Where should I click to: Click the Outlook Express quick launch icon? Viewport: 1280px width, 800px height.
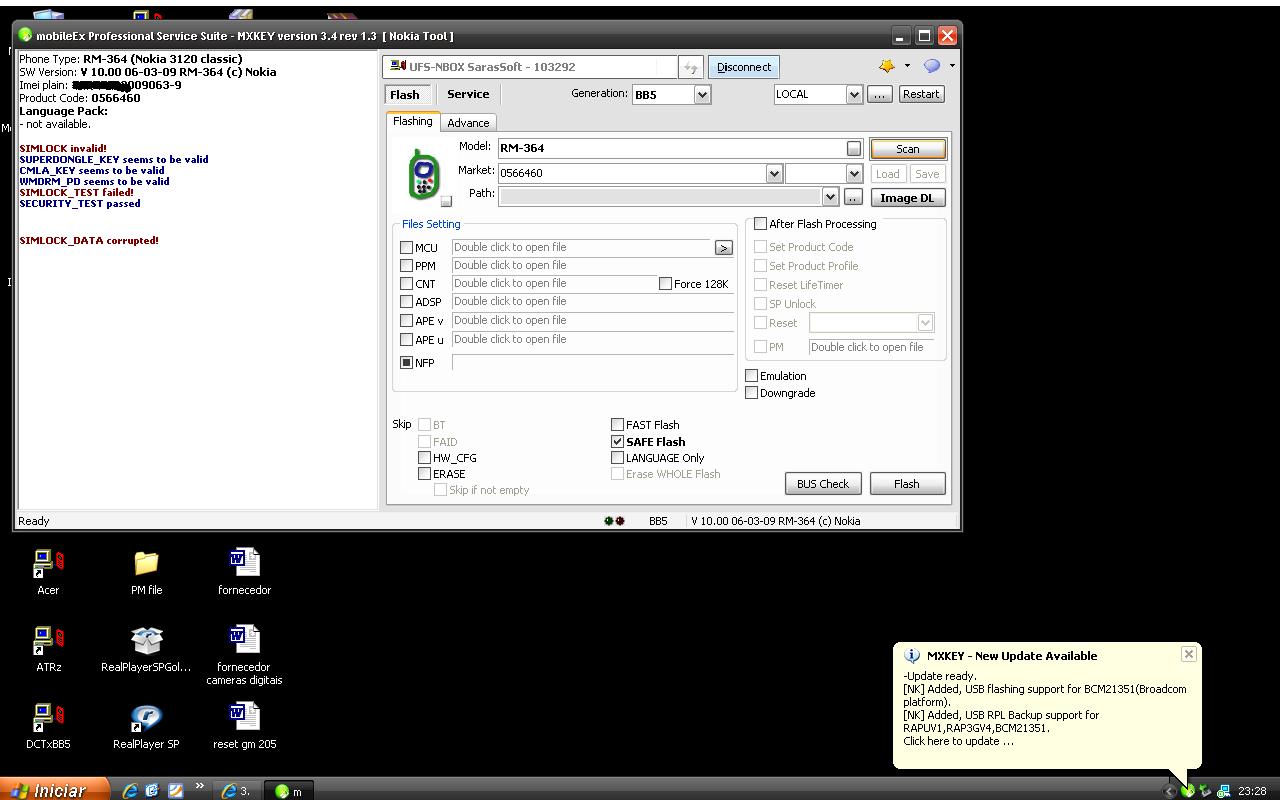152,790
